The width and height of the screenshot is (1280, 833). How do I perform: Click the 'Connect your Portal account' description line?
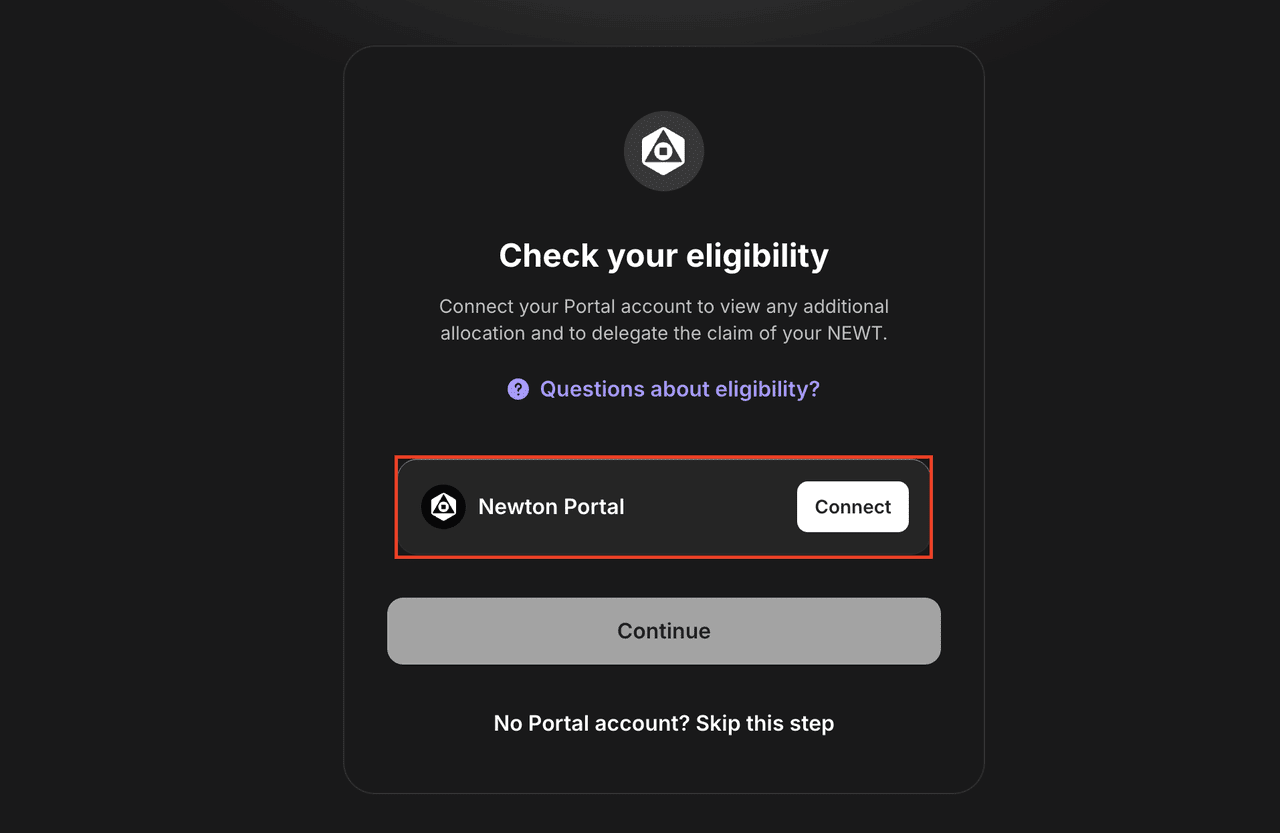(x=664, y=306)
